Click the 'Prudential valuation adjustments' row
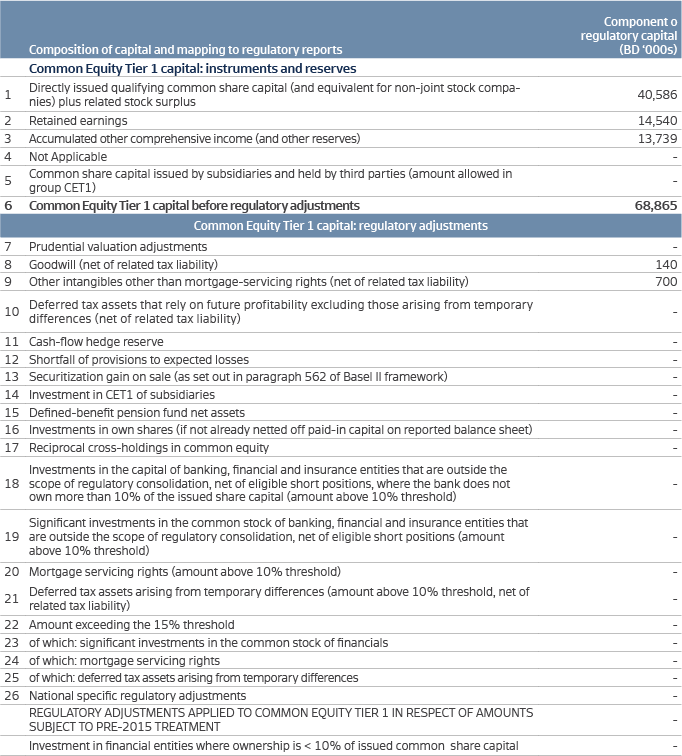 click(x=118, y=246)
